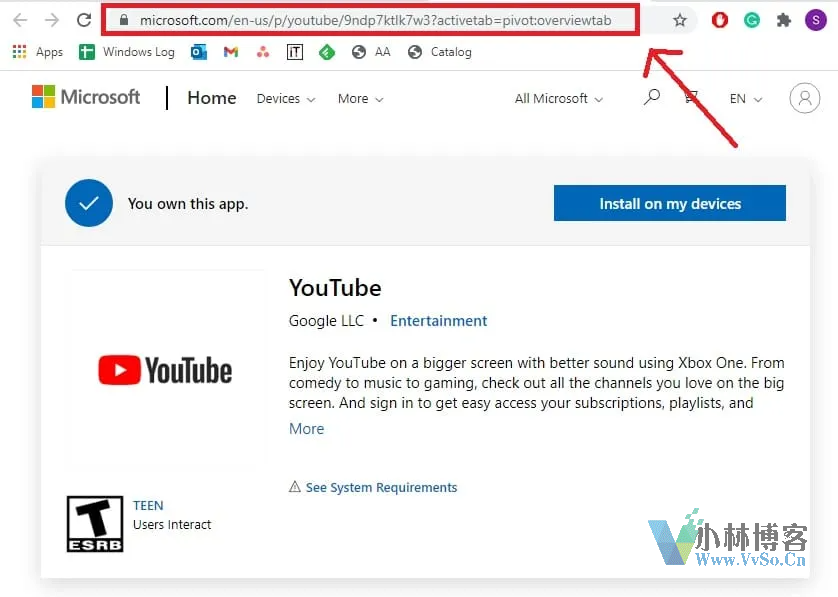The height and width of the screenshot is (597, 838).
Task: Expand description with the More link
Action: [x=307, y=429]
